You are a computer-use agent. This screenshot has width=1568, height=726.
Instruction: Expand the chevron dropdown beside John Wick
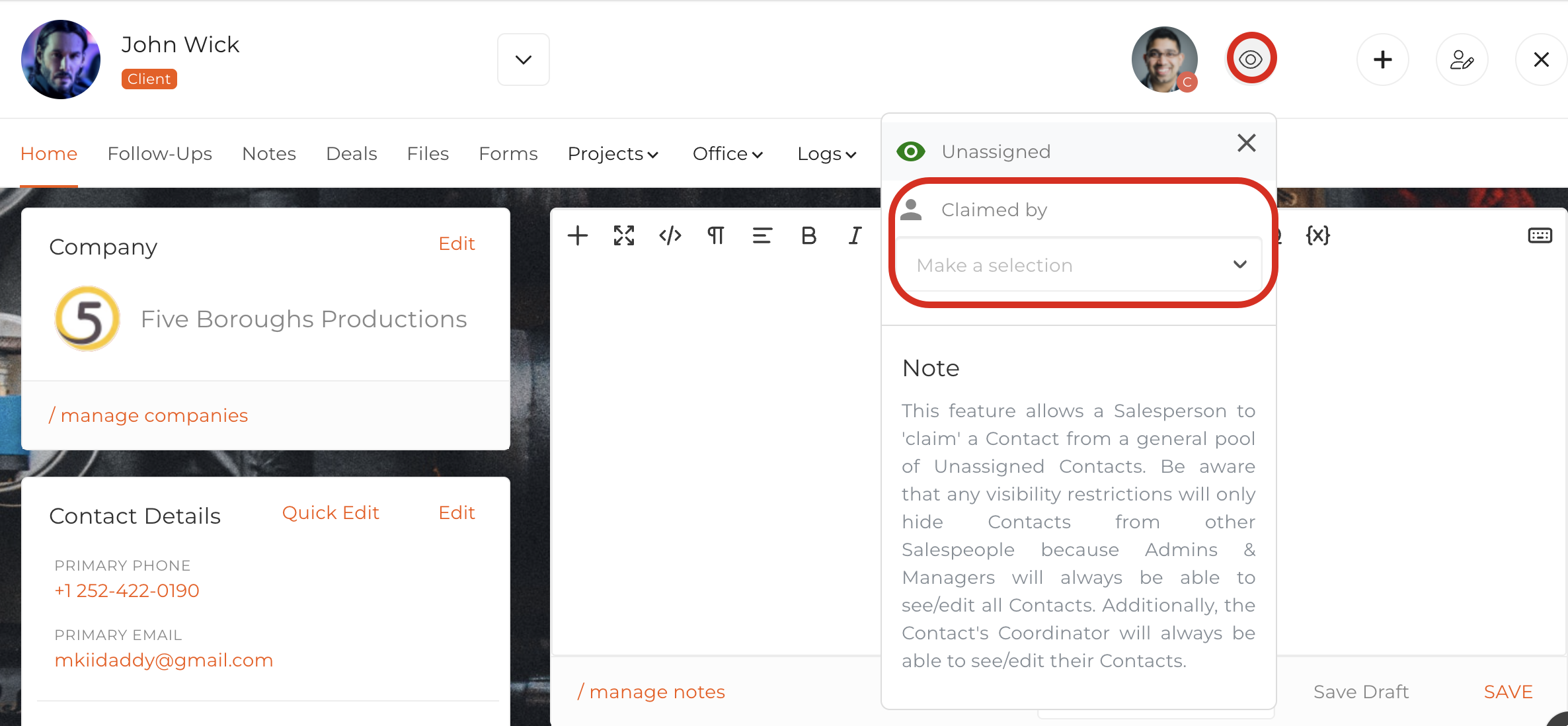point(523,60)
